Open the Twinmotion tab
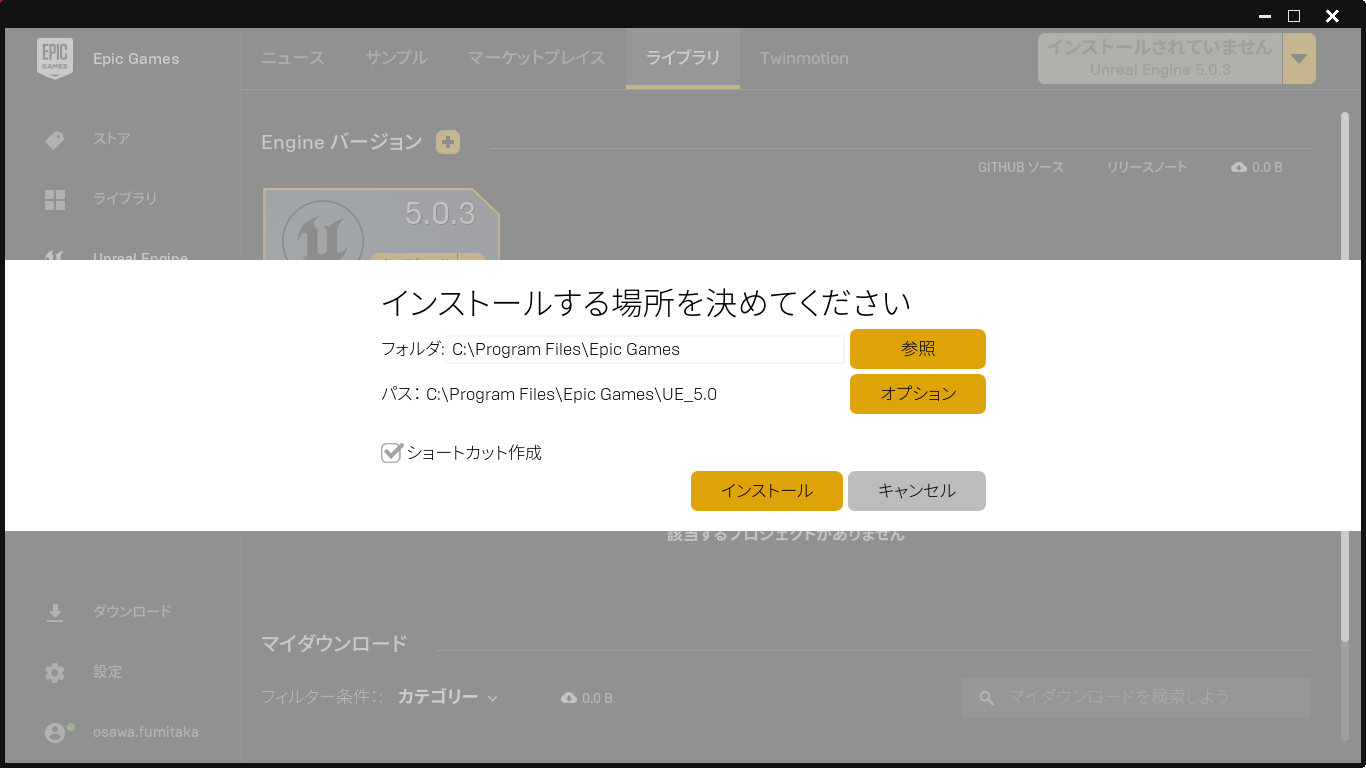 [x=804, y=58]
